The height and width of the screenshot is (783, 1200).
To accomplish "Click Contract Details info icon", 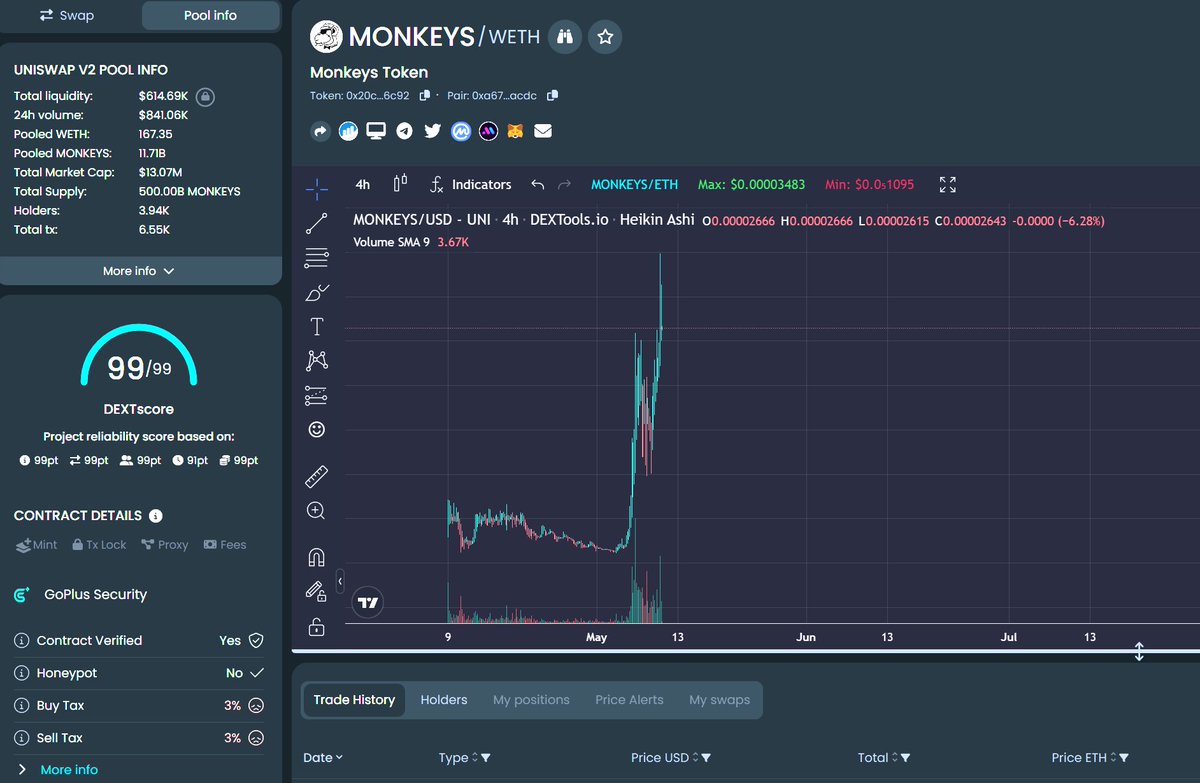I will (156, 516).
